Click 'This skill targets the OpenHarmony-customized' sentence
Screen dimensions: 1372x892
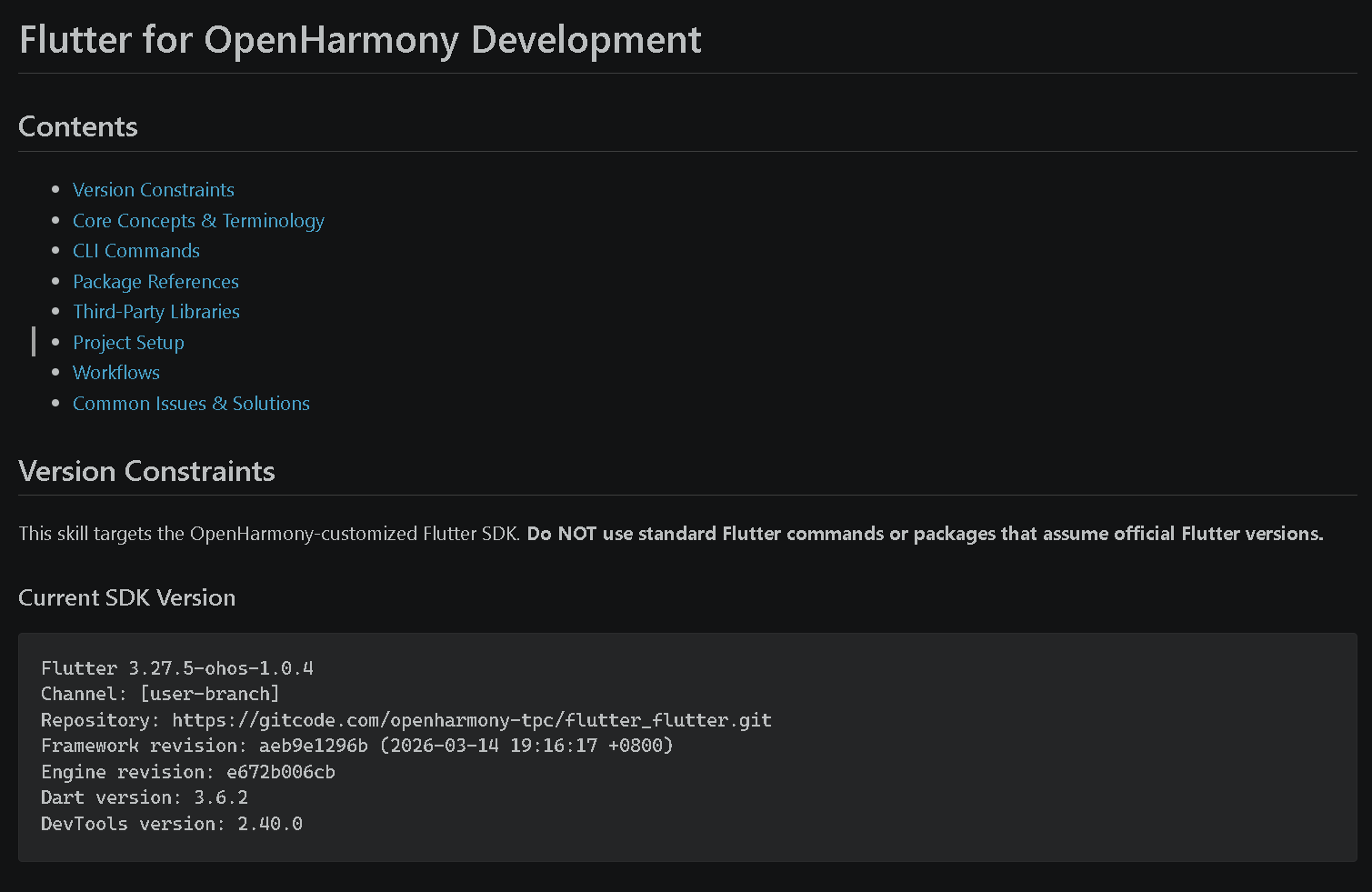pos(270,534)
